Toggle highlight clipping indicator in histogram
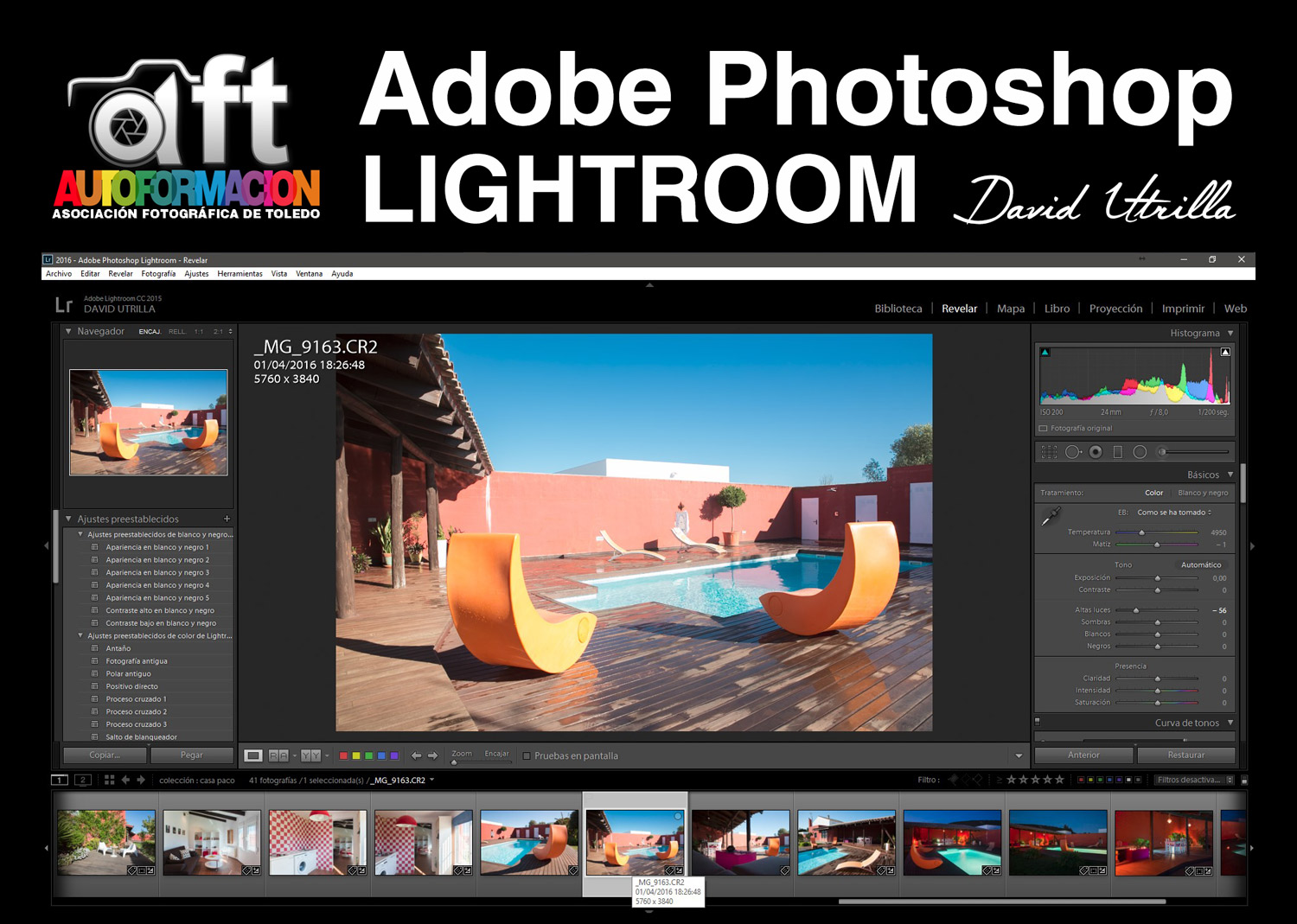This screenshot has width=1297, height=924. tap(1225, 352)
